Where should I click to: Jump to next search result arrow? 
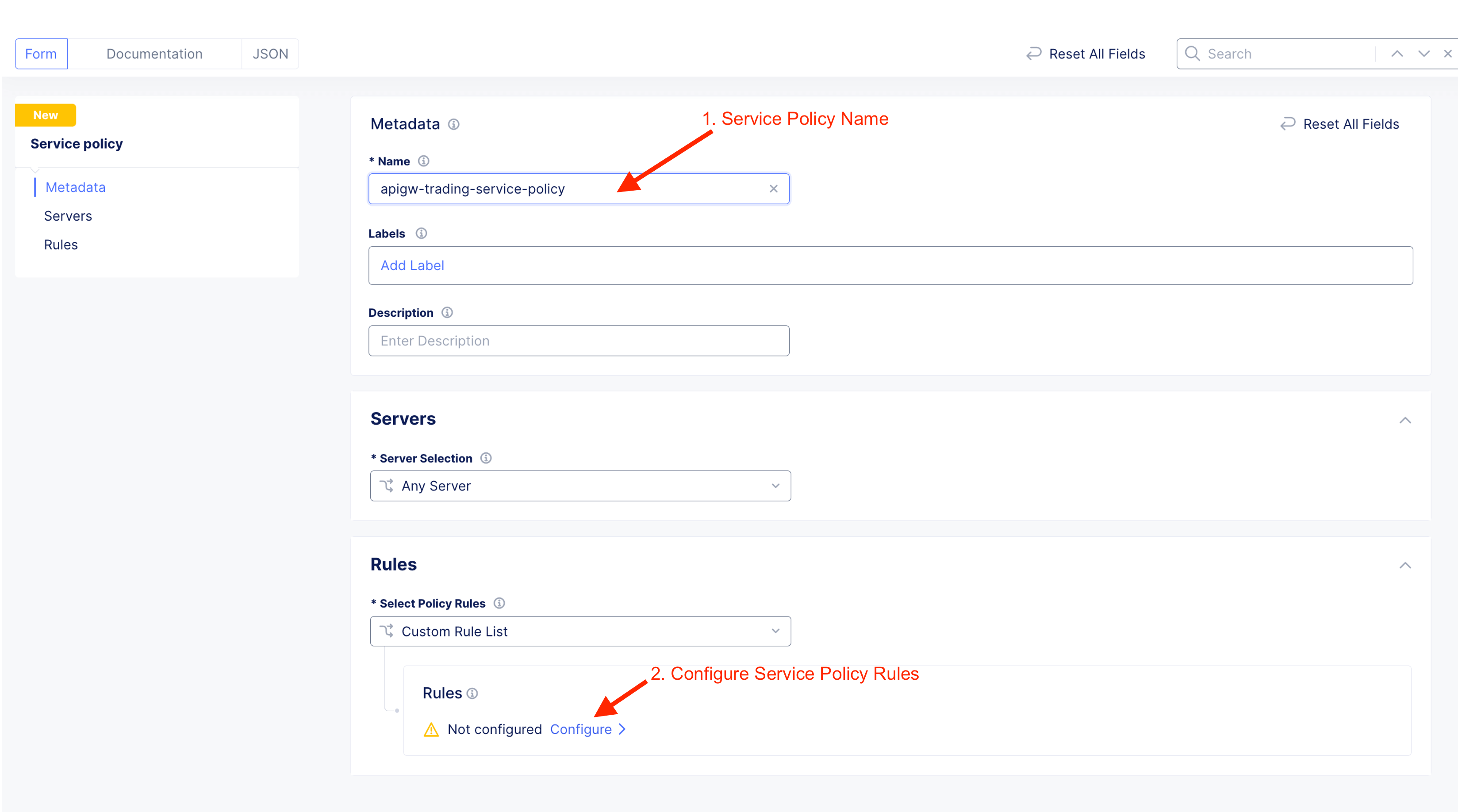point(1423,54)
